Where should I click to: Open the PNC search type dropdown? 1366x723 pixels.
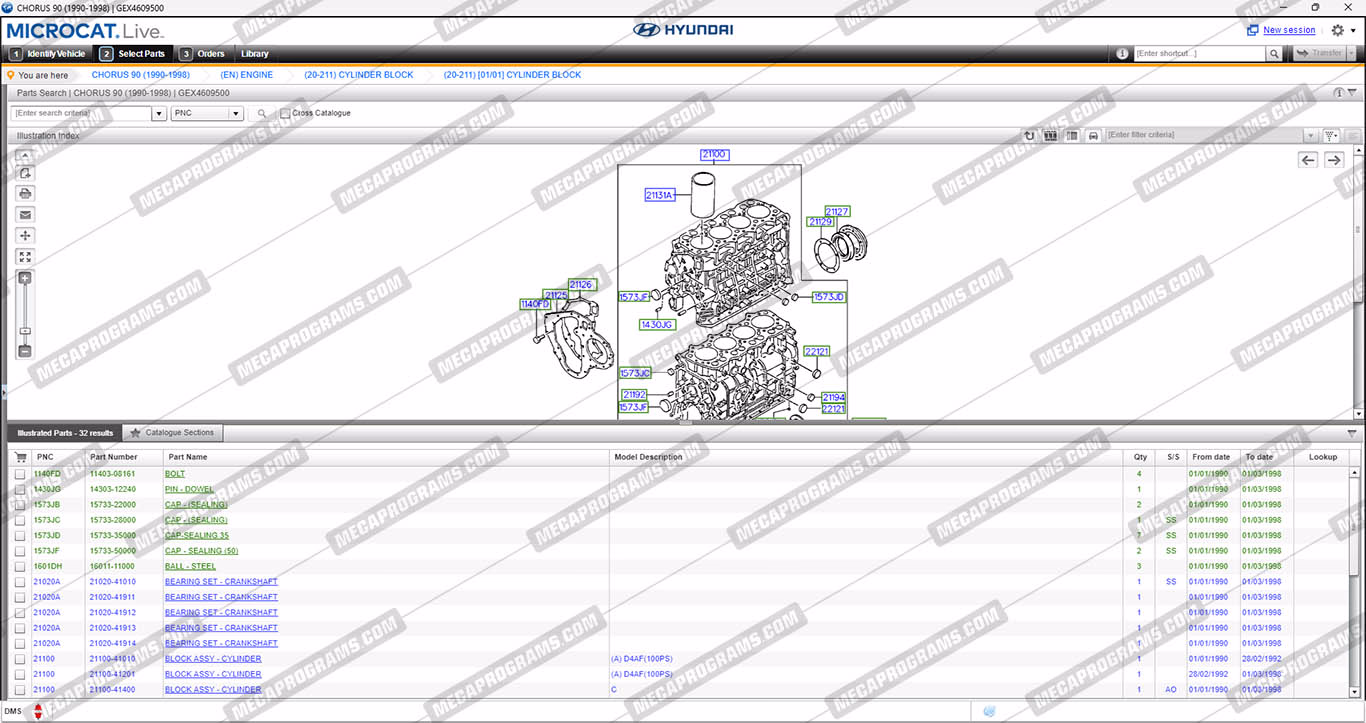236,114
